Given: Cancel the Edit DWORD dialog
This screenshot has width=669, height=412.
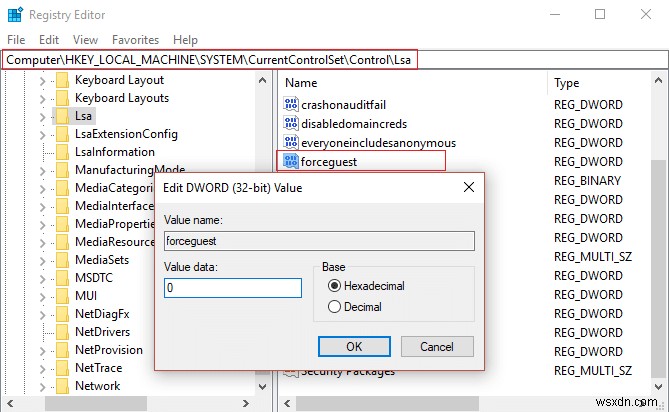Looking at the screenshot, I should tap(437, 346).
